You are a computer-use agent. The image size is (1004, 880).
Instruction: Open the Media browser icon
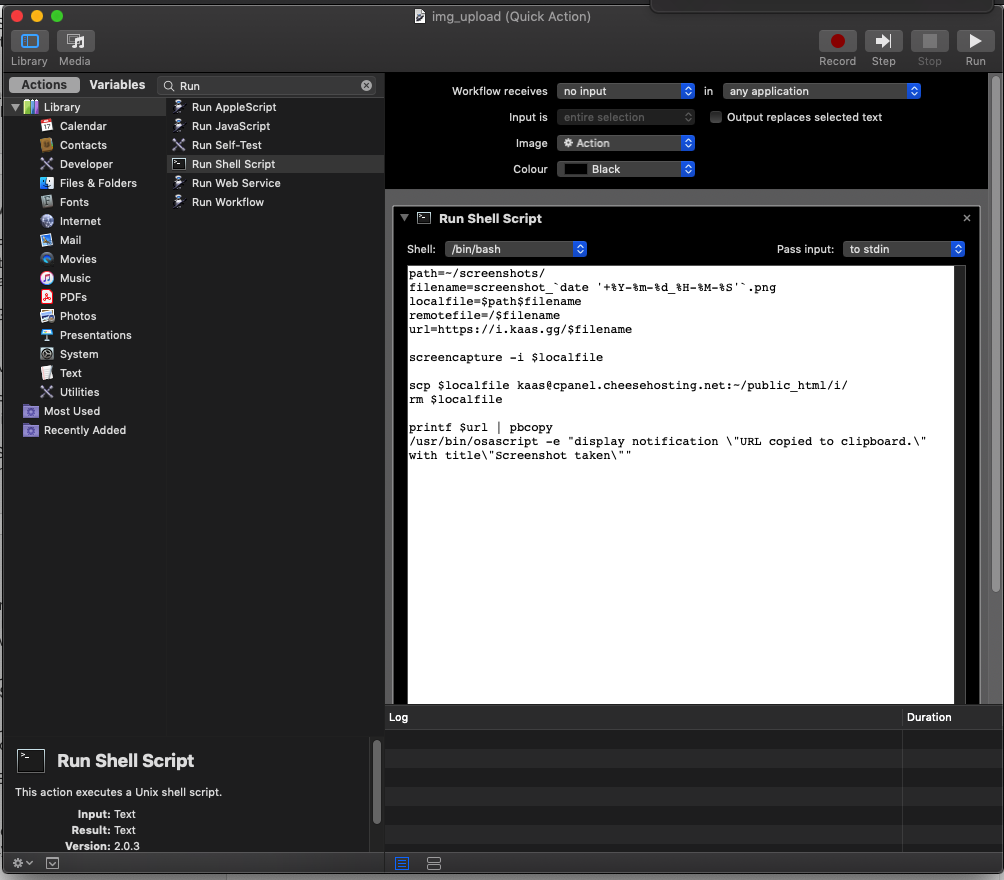(x=75, y=42)
